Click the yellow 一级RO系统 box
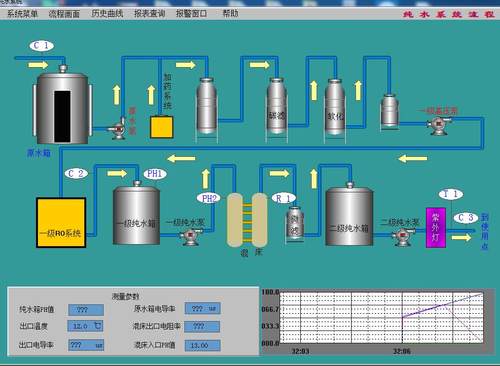The width and height of the screenshot is (500, 366). pos(61,222)
